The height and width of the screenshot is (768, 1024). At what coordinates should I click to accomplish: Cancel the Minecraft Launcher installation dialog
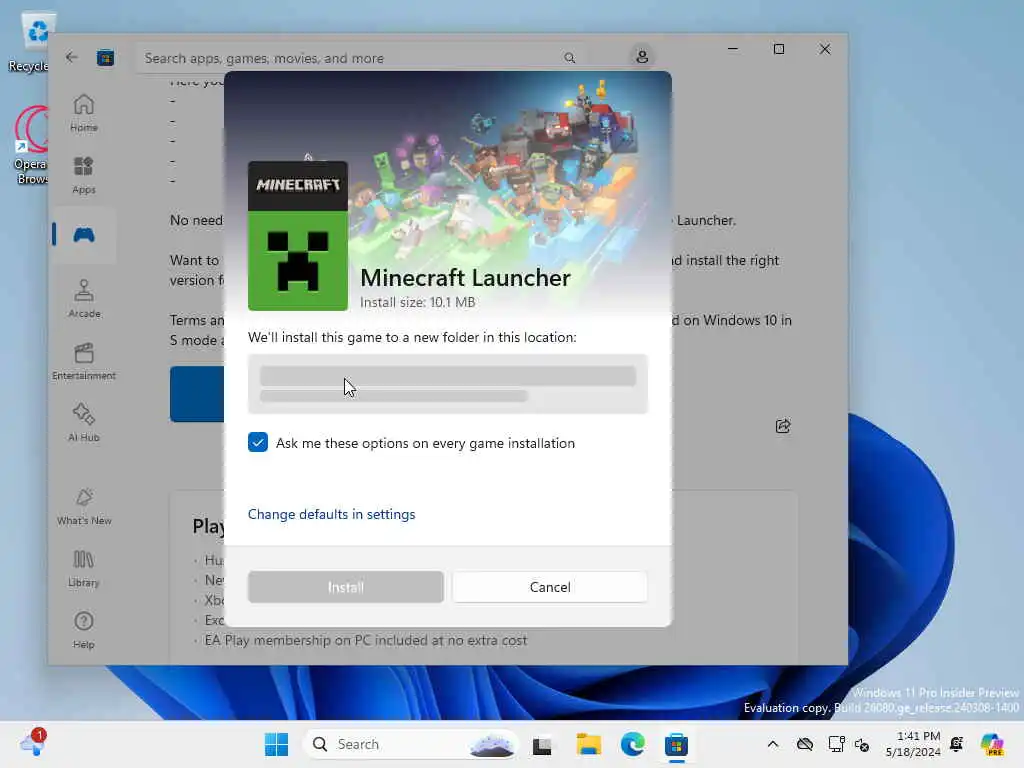pyautogui.click(x=550, y=587)
